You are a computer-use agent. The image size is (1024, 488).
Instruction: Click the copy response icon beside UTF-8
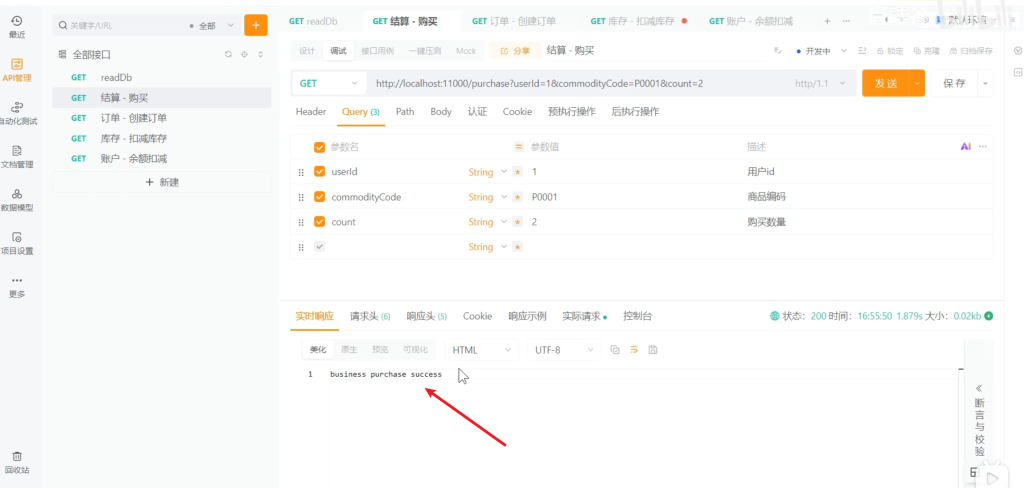pos(615,350)
